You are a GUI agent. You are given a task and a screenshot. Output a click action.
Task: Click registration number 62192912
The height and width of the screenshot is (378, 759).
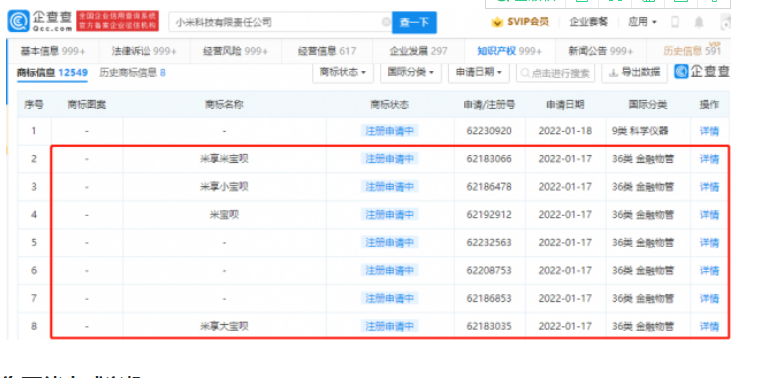click(489, 214)
